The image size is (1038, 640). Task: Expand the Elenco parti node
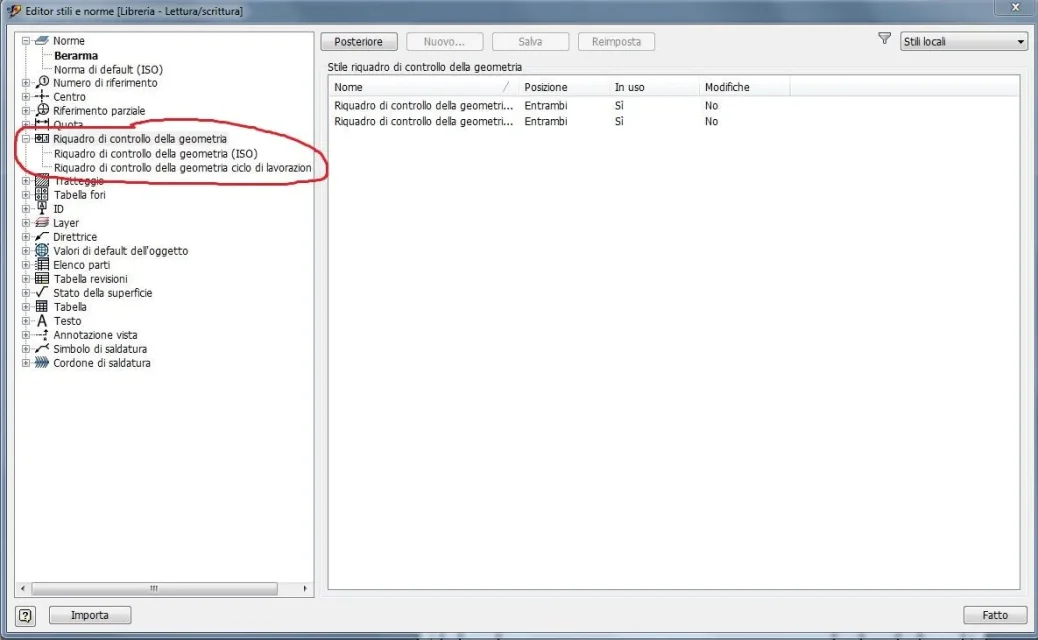pyautogui.click(x=26, y=265)
